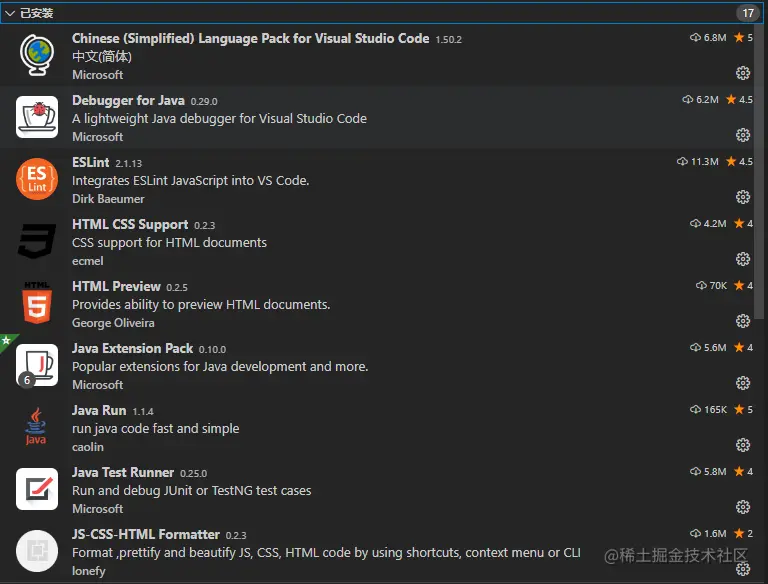Click publisher name George Oliveira
Image resolution: width=768 pixels, height=584 pixels.
(x=113, y=323)
